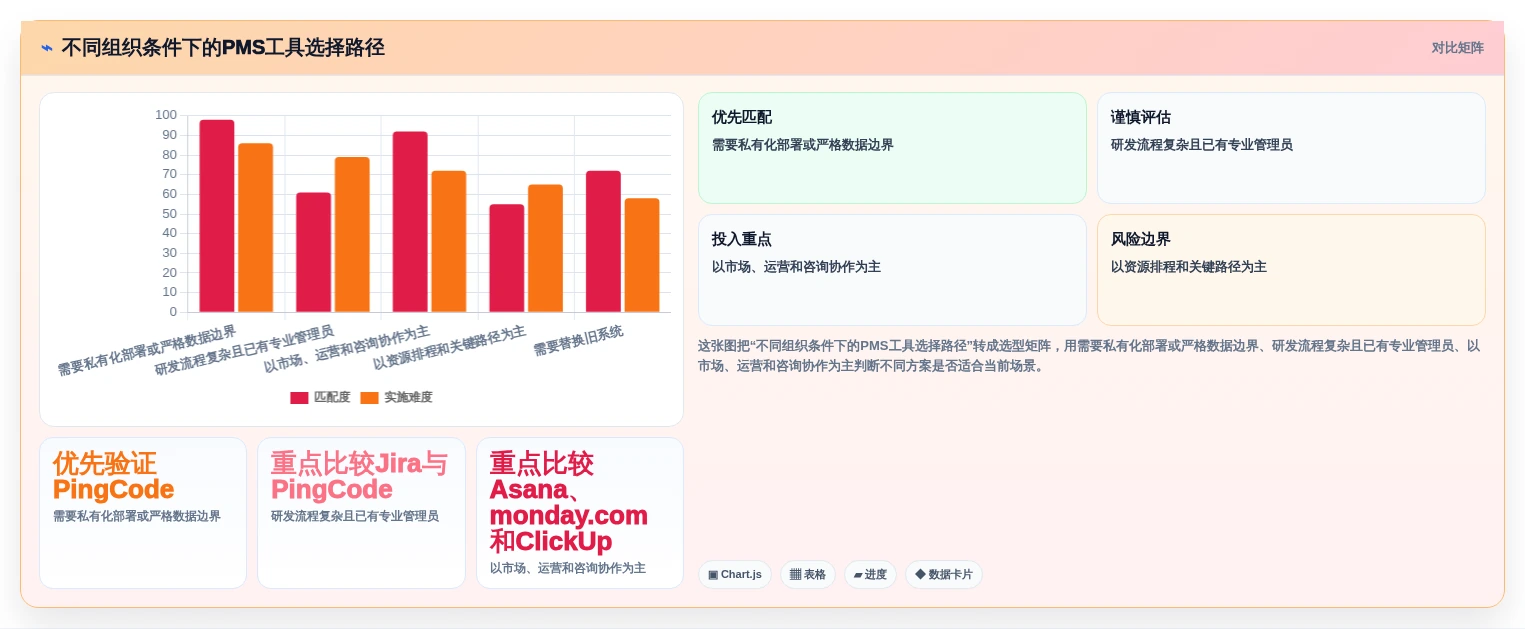Toggle the 实施难度 legend entry
1525x629 pixels.
point(396,397)
